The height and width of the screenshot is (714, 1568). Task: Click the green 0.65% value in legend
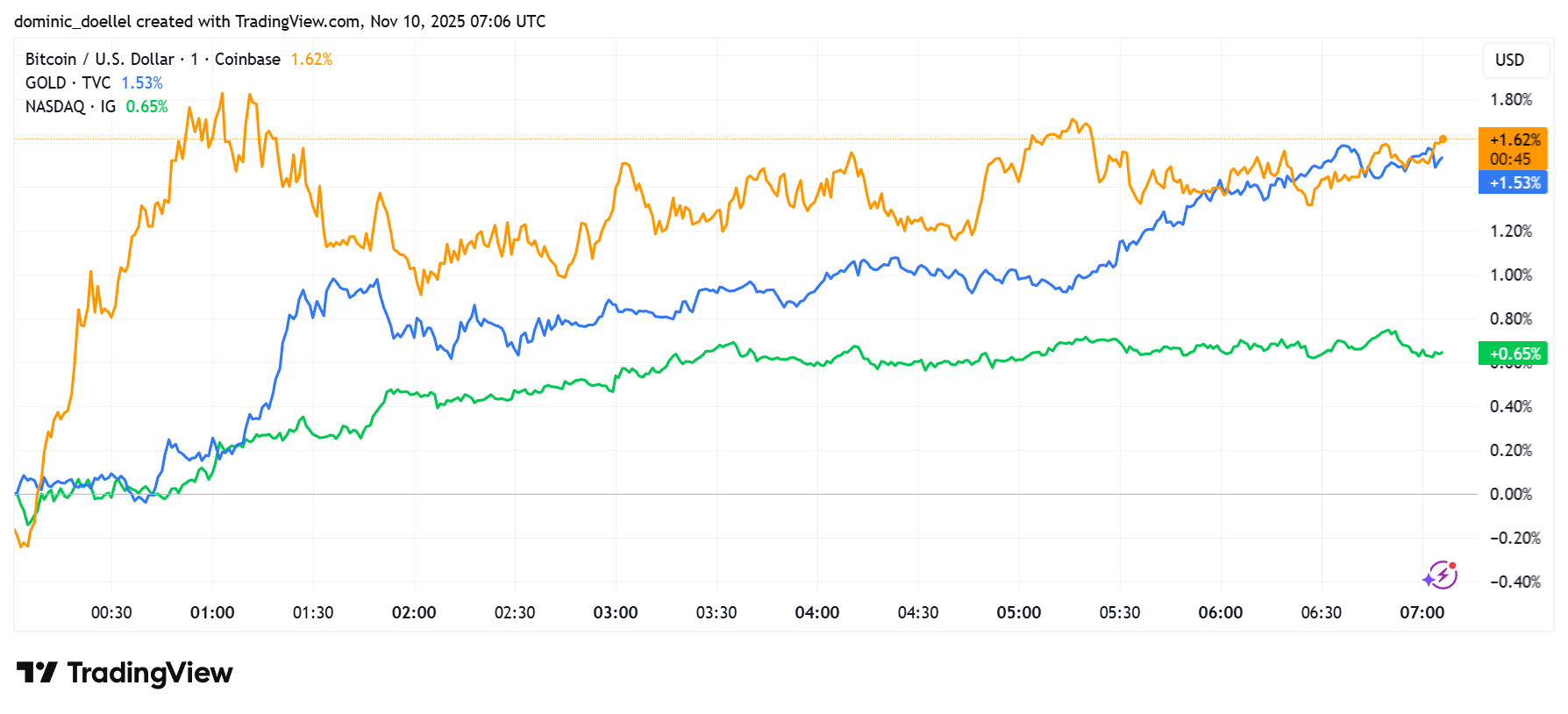pyautogui.click(x=146, y=106)
